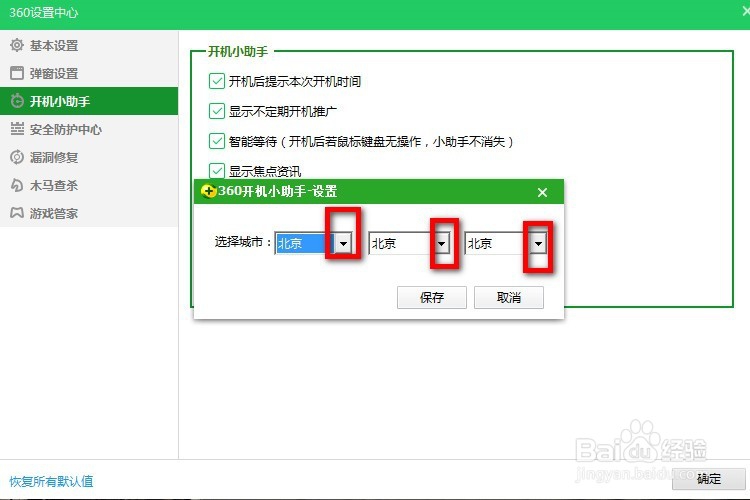
Task: Click the 360 logo in the dialog title
Action: tap(209, 191)
